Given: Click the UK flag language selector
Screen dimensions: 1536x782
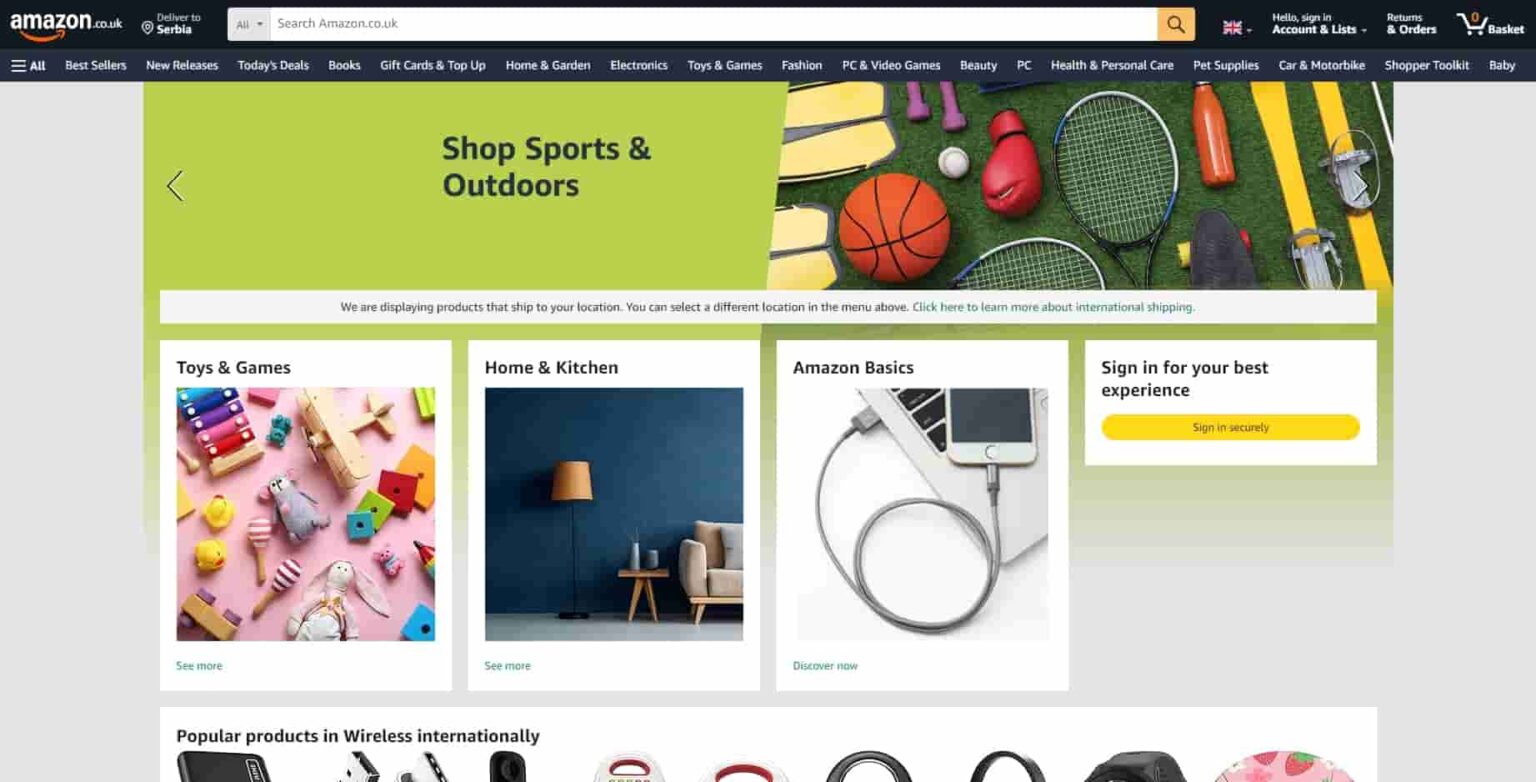Looking at the screenshot, I should (x=1236, y=28).
